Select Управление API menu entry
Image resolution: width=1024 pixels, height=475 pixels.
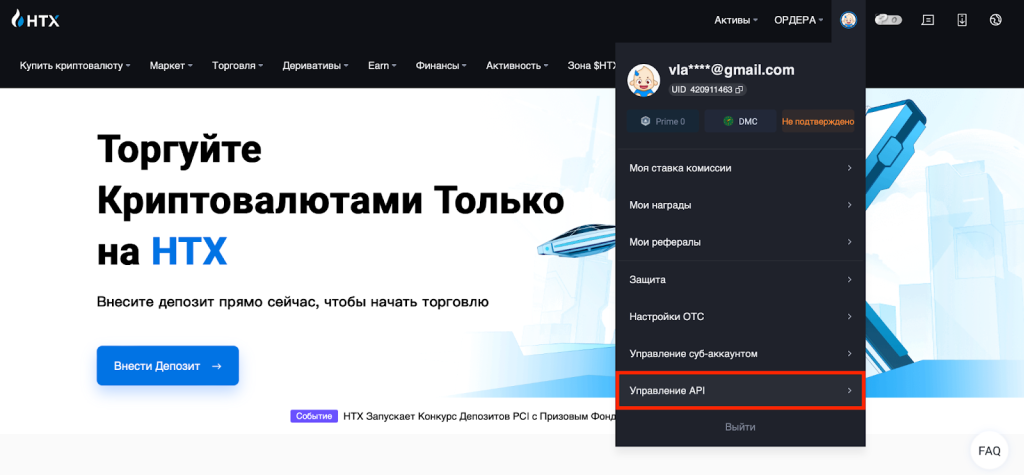[x=740, y=390]
